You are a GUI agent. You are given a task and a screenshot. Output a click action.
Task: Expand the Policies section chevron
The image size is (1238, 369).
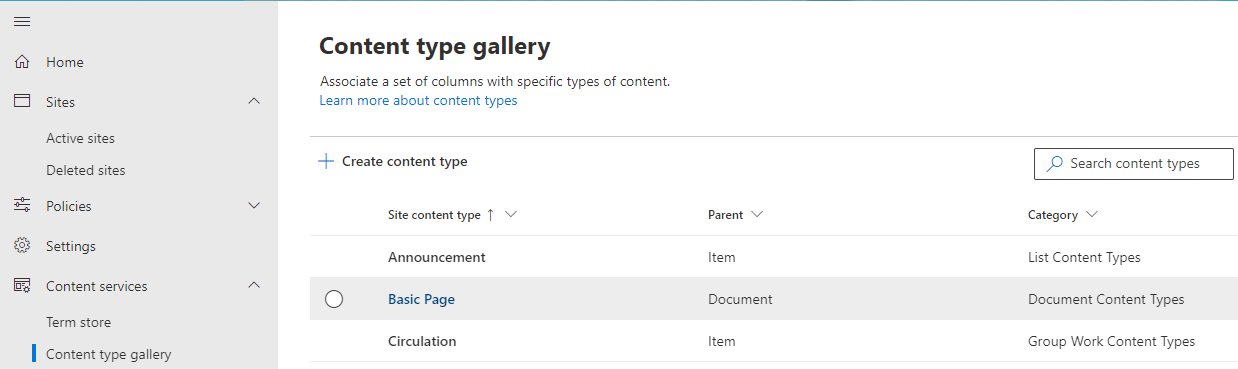coord(254,206)
